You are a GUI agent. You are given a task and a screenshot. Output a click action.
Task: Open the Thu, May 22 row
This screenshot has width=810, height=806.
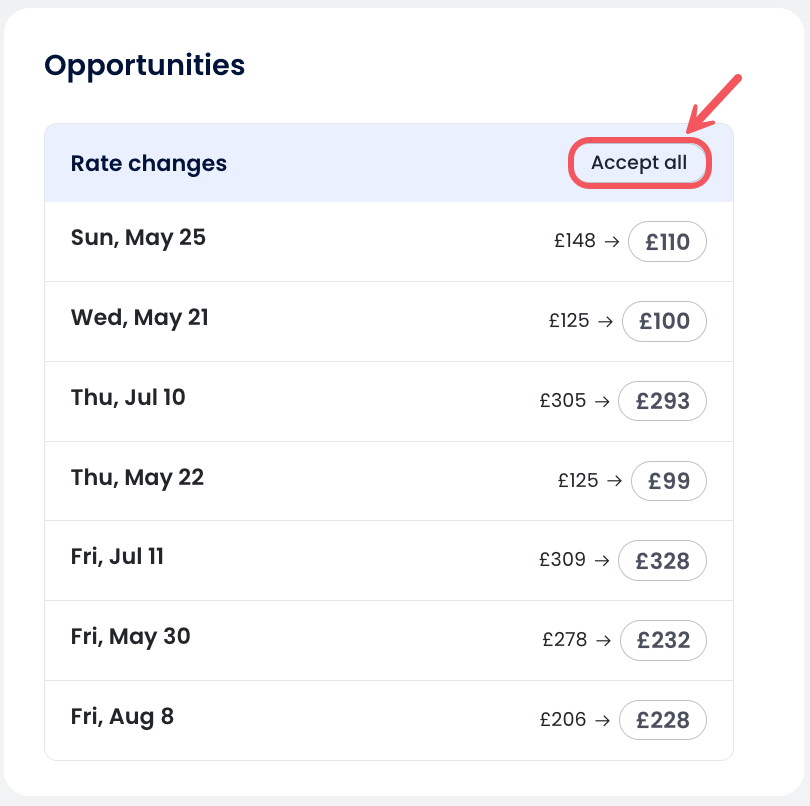click(x=137, y=478)
